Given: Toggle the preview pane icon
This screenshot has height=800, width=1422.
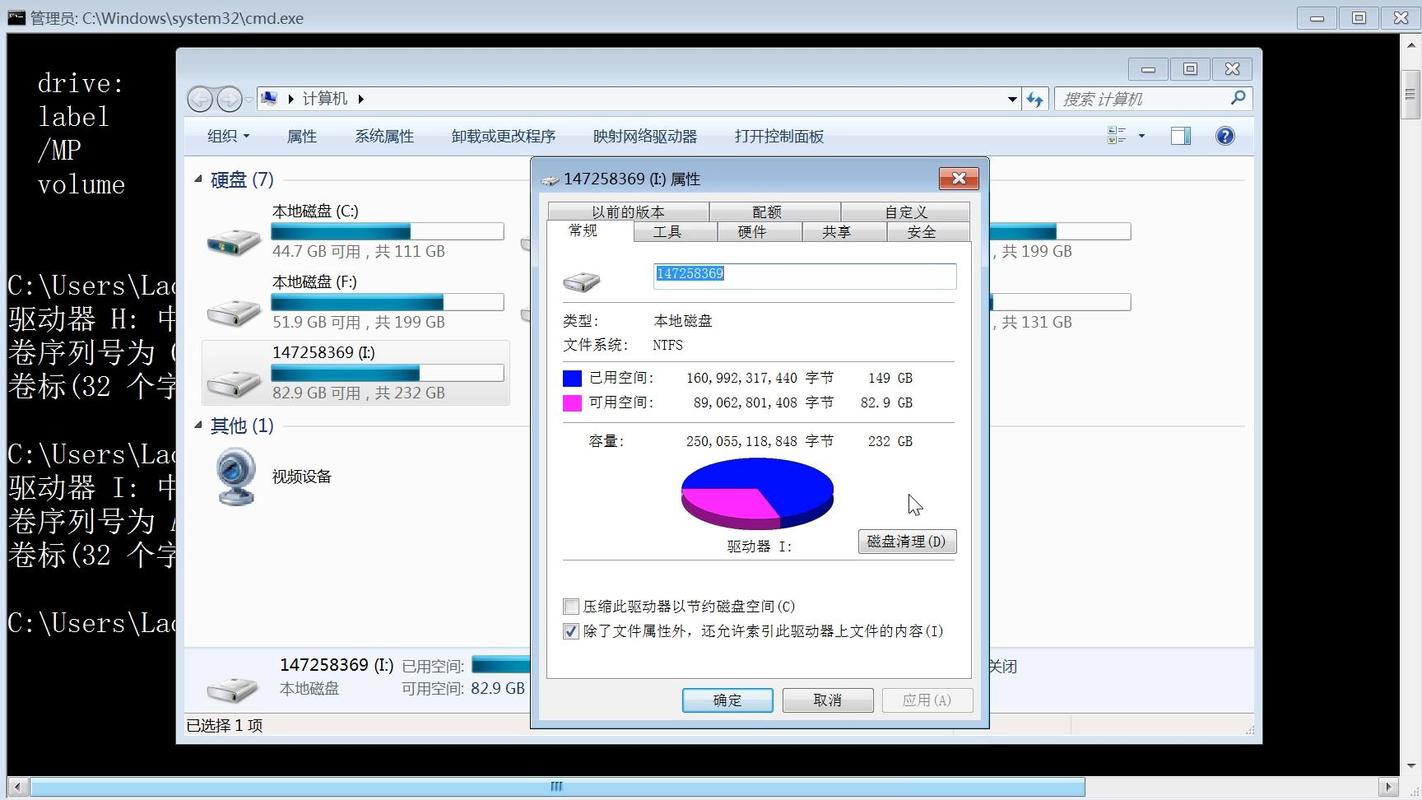Looking at the screenshot, I should [x=1180, y=135].
